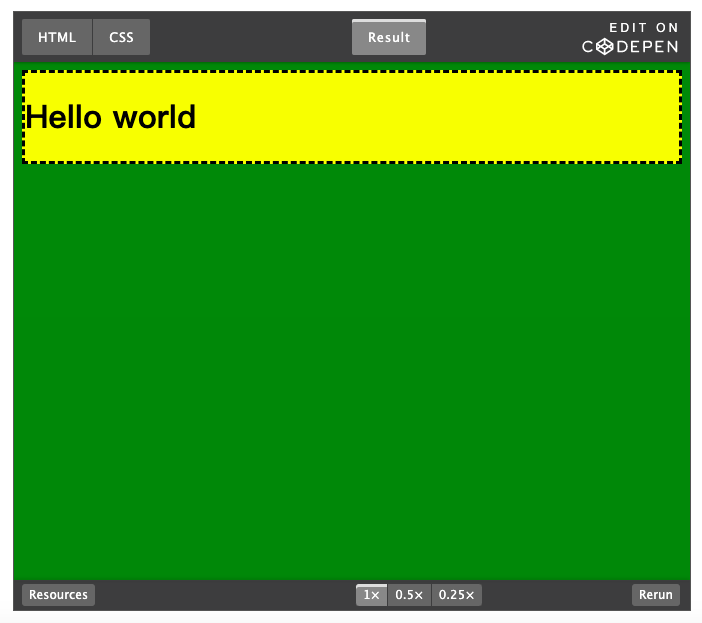
Task: Click the CODEPEN wordmark
Action: pos(630,47)
